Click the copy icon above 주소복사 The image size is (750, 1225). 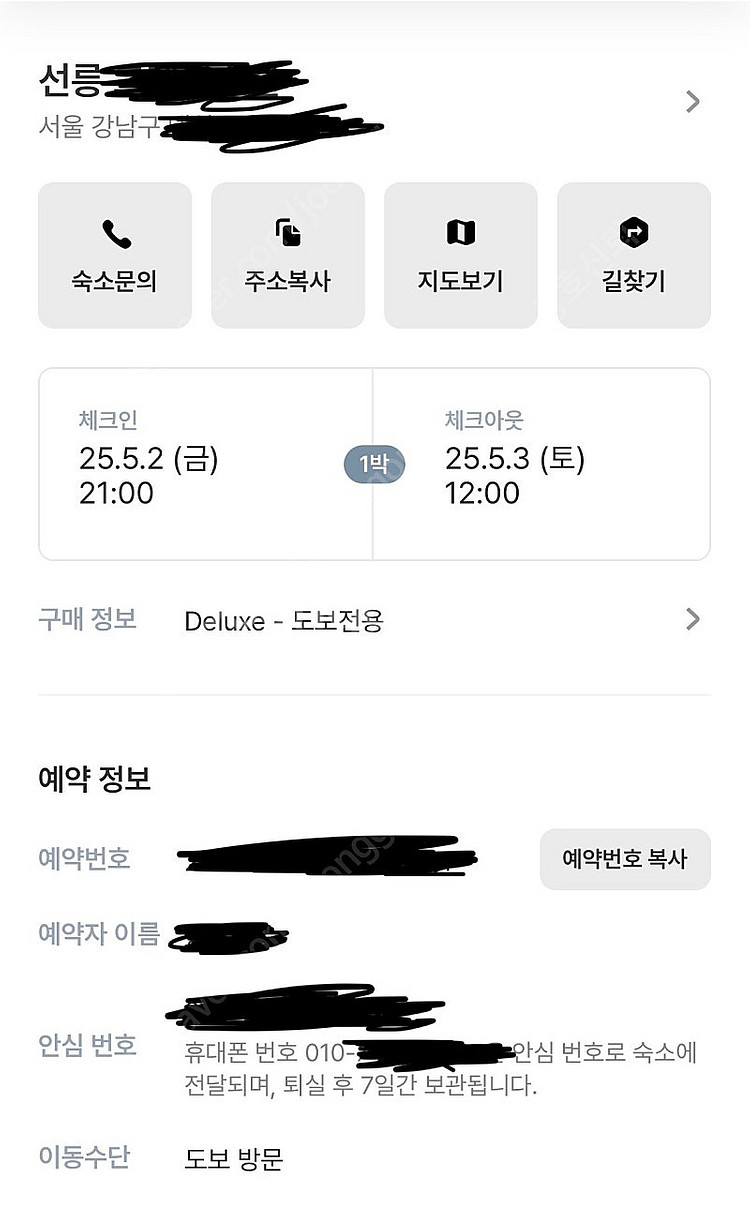(288, 234)
